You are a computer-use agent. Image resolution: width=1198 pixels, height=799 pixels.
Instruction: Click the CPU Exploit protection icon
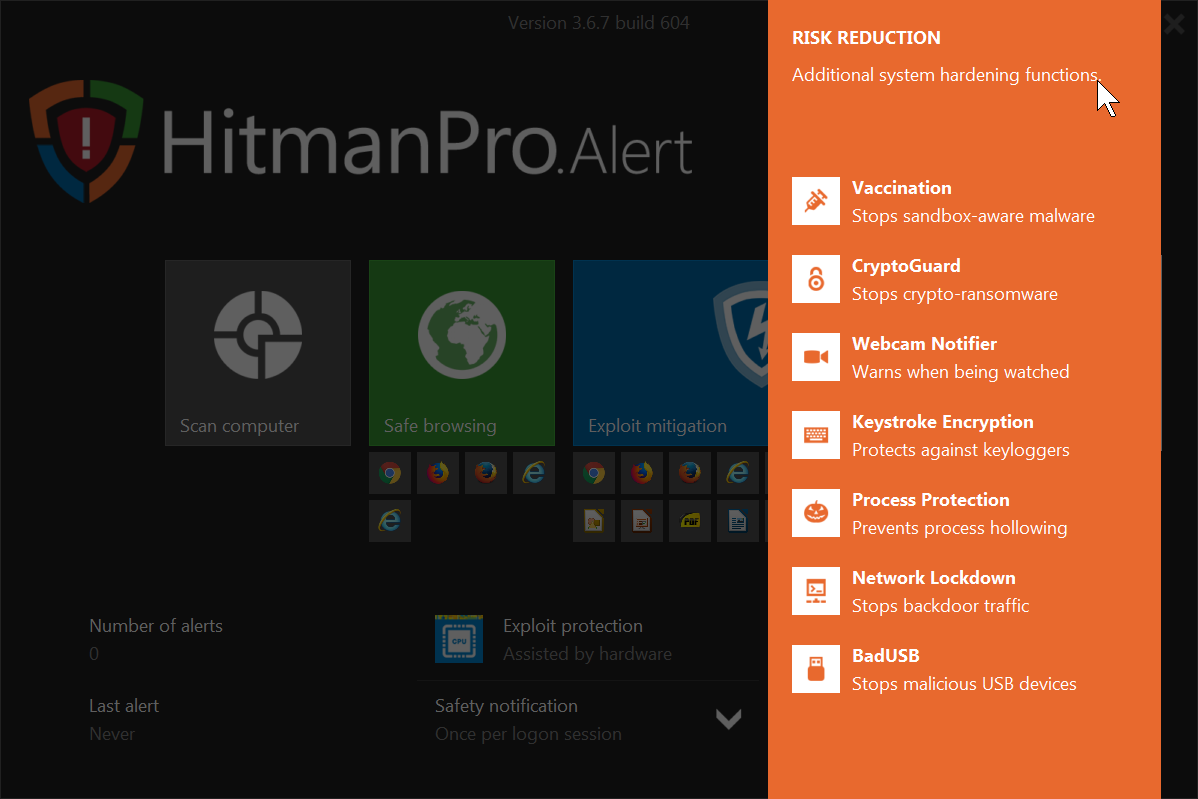click(458, 639)
